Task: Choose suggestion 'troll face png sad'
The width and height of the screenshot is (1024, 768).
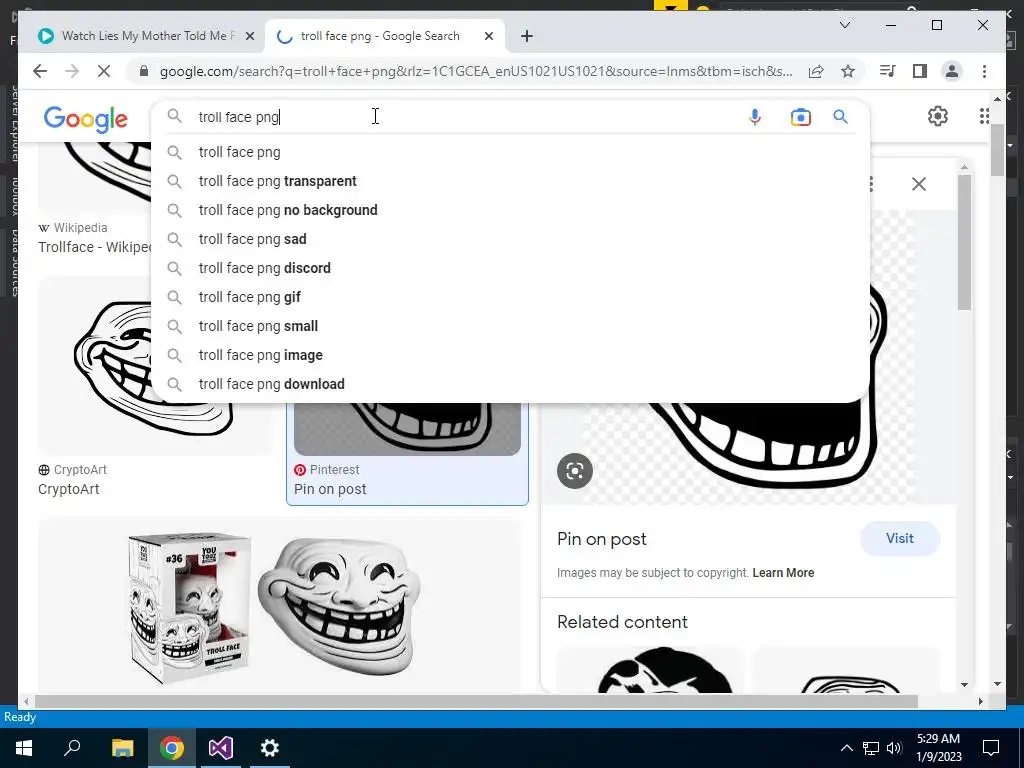Action: pos(510,239)
